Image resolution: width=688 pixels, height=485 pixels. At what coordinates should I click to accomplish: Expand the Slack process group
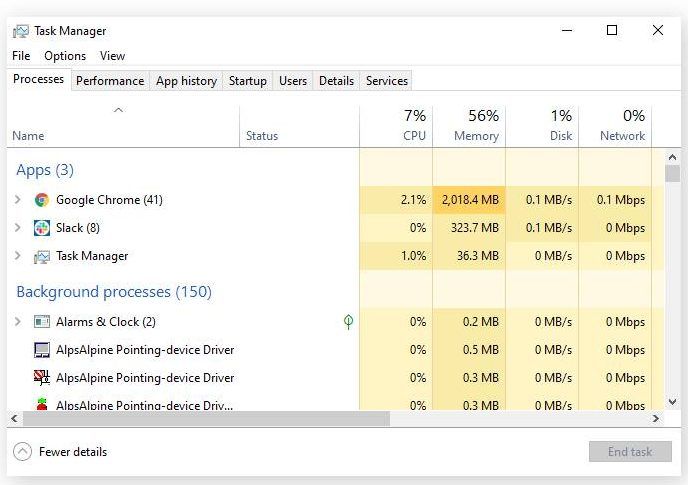tap(18, 228)
